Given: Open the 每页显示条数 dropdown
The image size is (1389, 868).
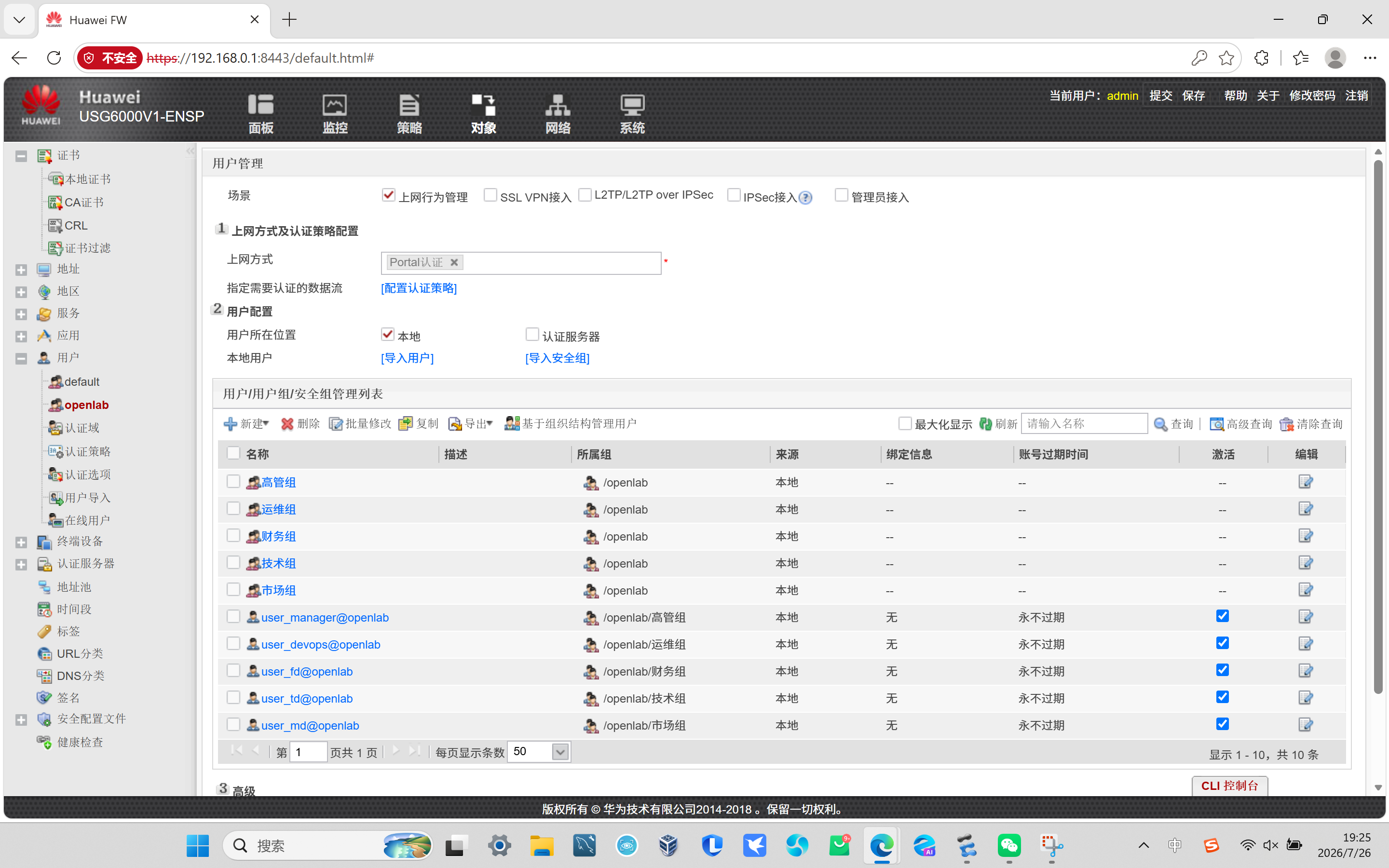Looking at the screenshot, I should pyautogui.click(x=560, y=752).
